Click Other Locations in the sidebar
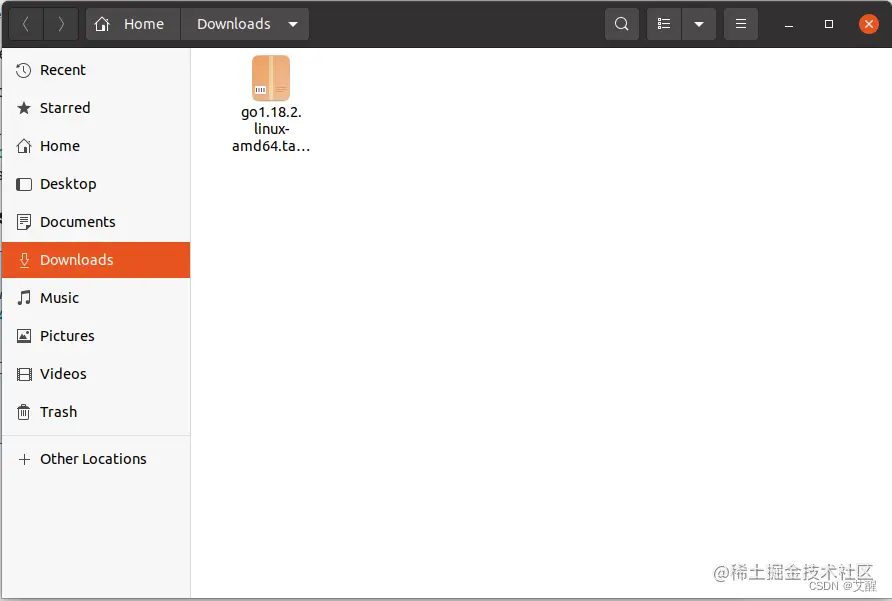Screen dimensions: 892x601 (x=96, y=459)
